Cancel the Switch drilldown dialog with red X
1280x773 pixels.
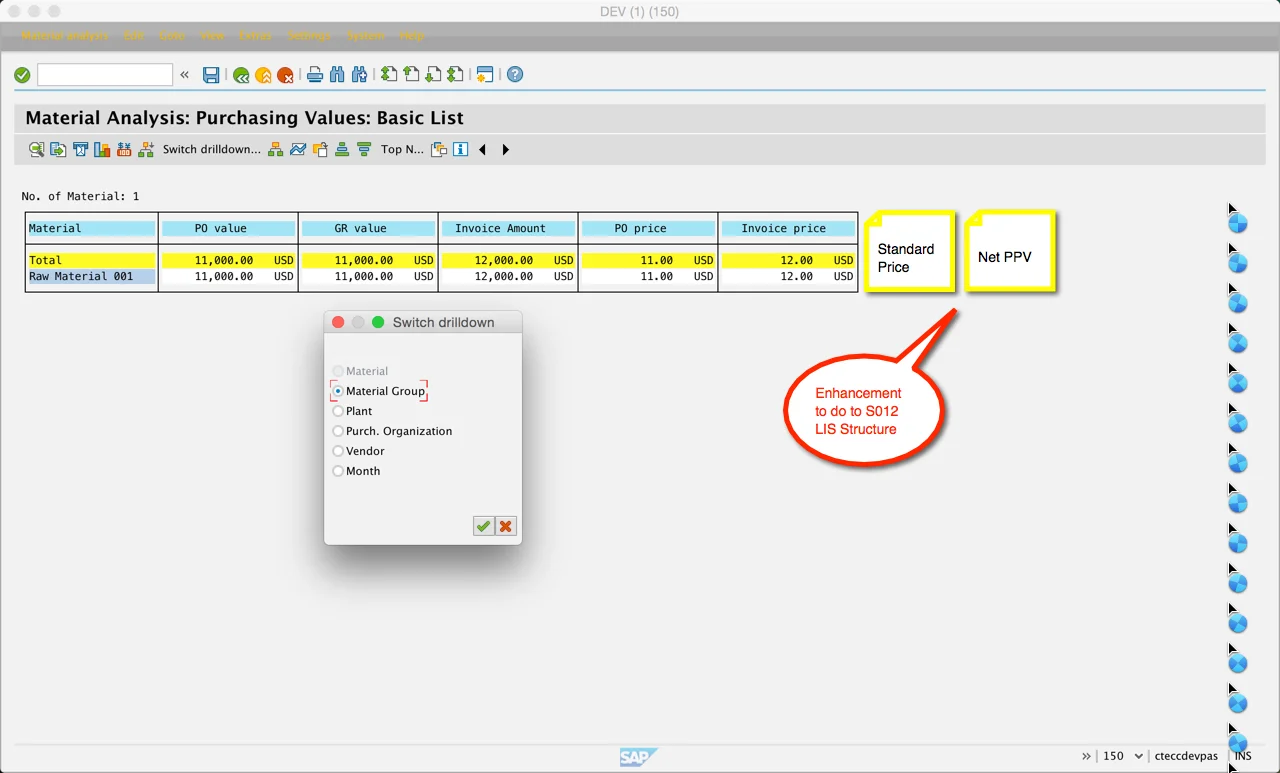click(506, 526)
